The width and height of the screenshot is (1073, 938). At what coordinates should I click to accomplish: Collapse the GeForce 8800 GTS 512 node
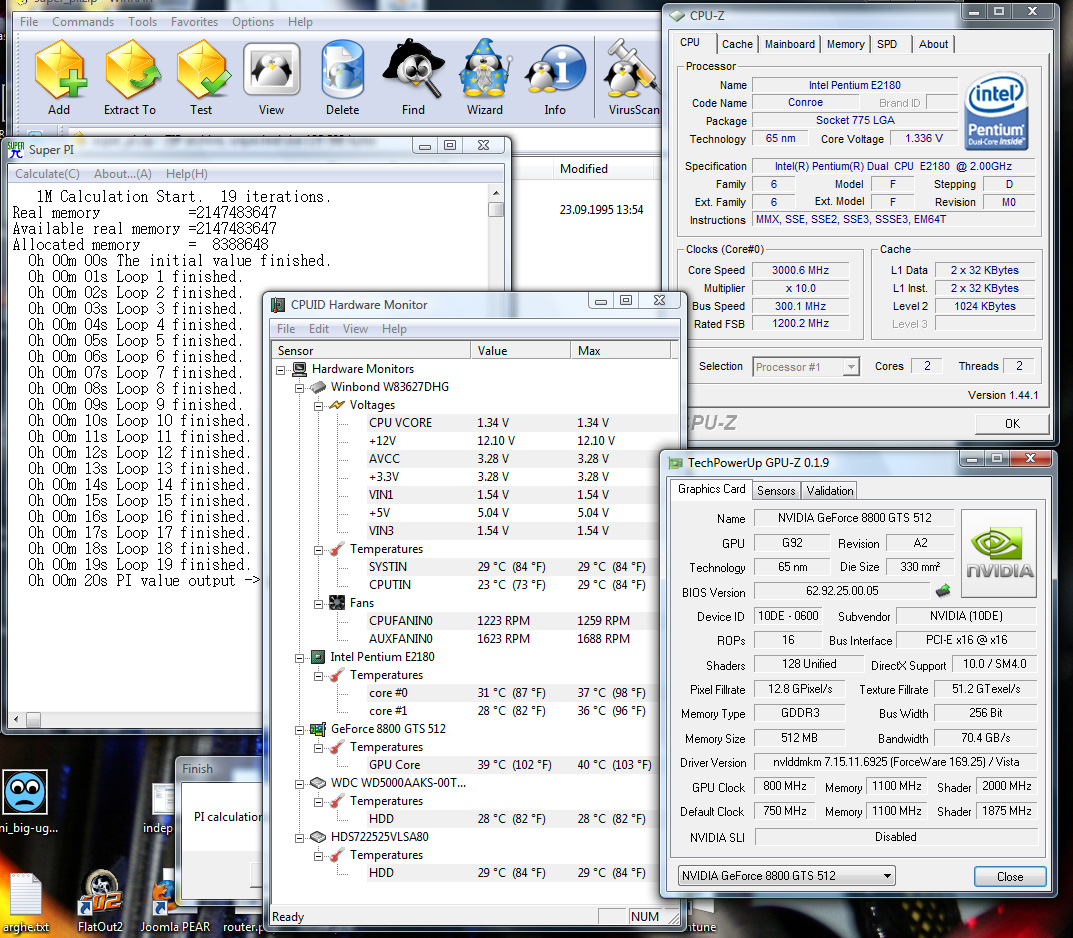[x=299, y=730]
